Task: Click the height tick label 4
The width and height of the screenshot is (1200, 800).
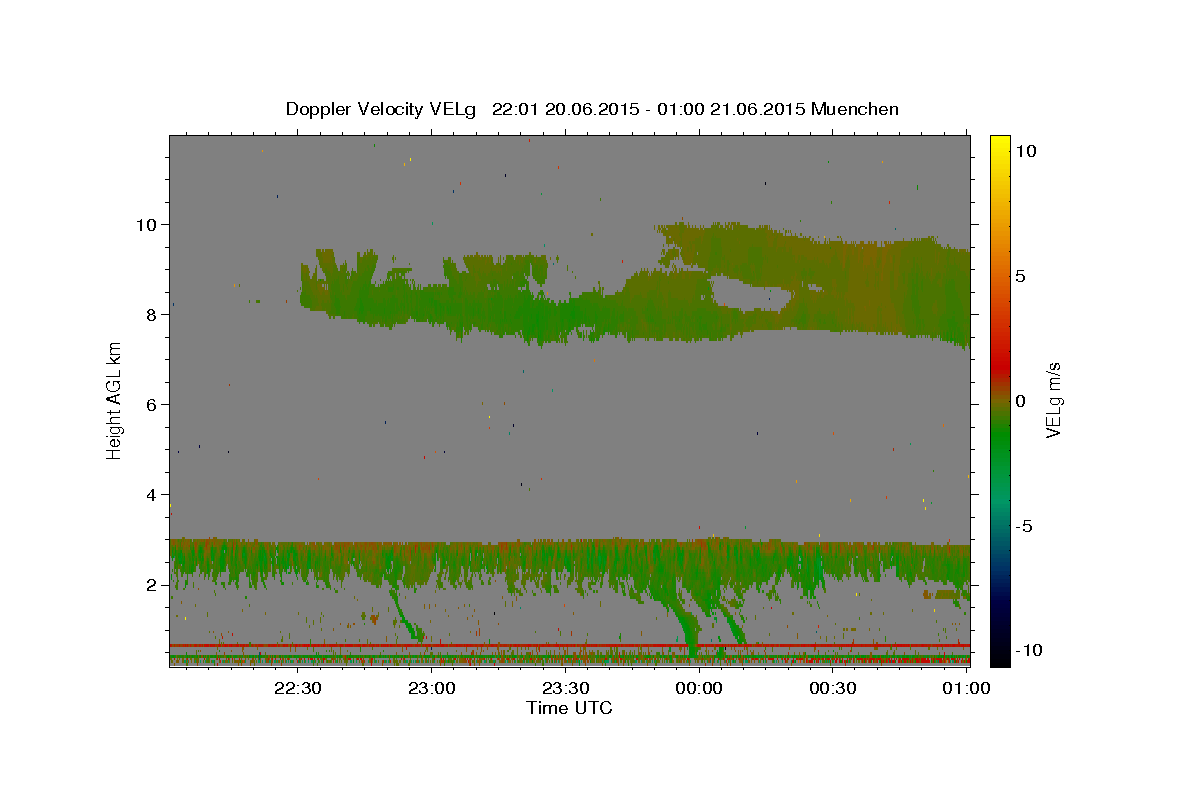Action: click(152, 494)
